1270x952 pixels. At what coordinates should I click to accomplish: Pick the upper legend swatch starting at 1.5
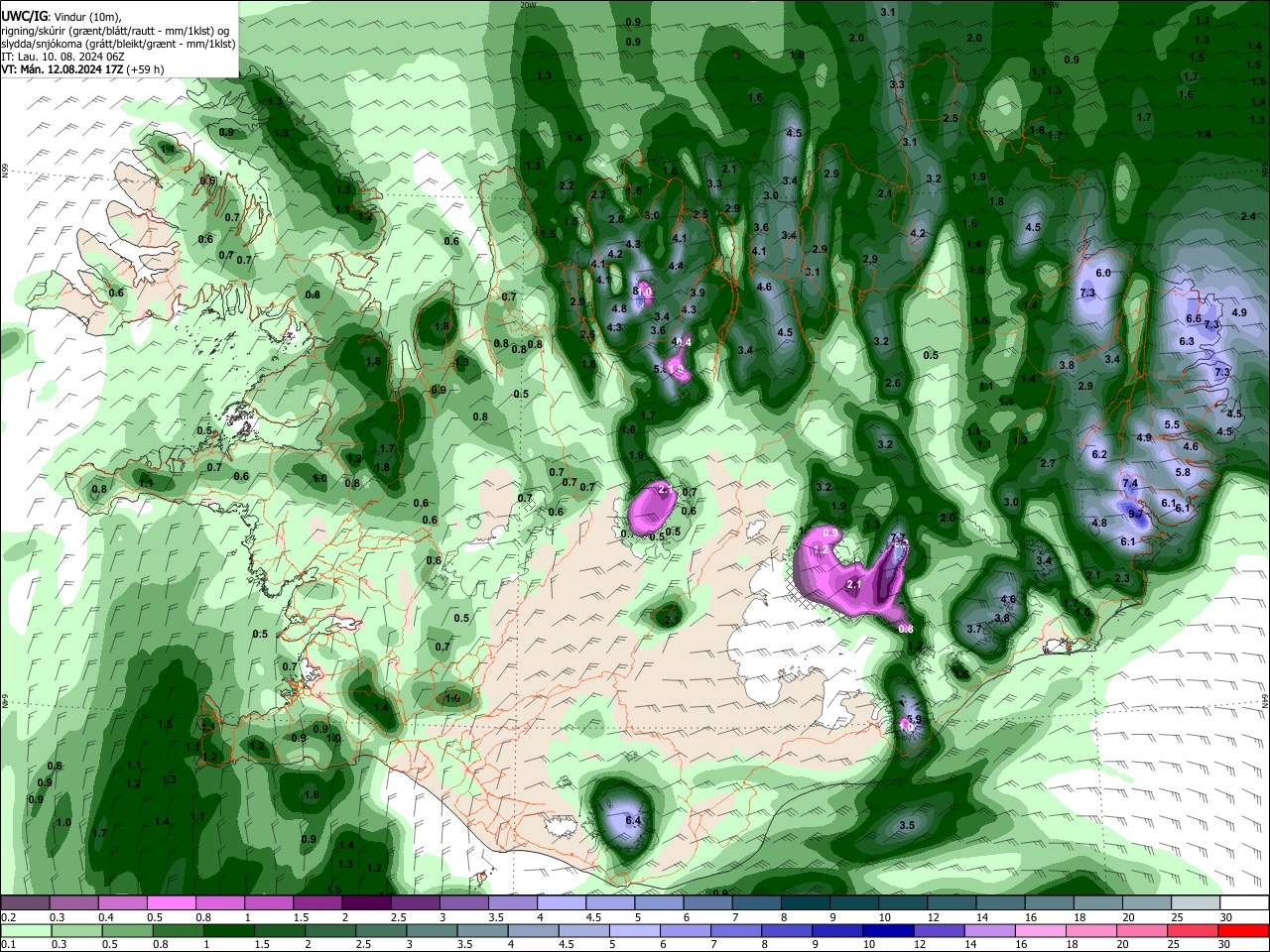pyautogui.click(x=317, y=903)
